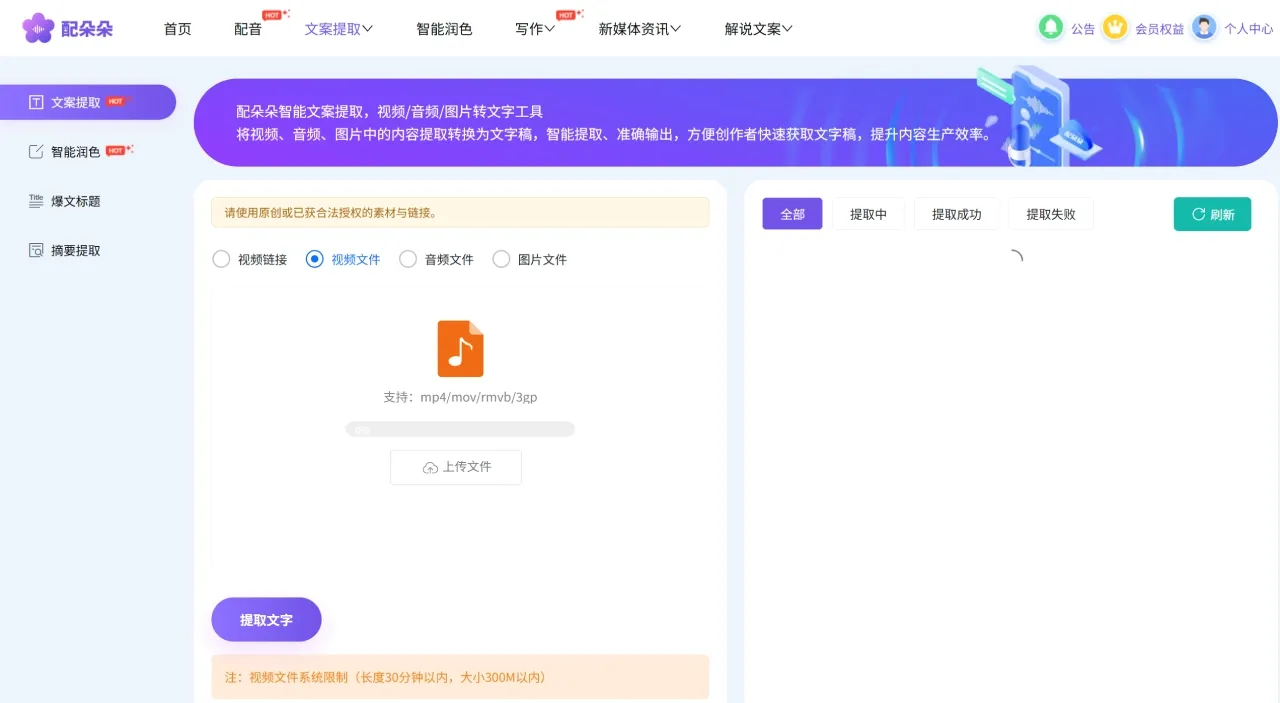The height and width of the screenshot is (703, 1280).
Task: Open 个人中心 text link in header
Action: tap(1249, 29)
